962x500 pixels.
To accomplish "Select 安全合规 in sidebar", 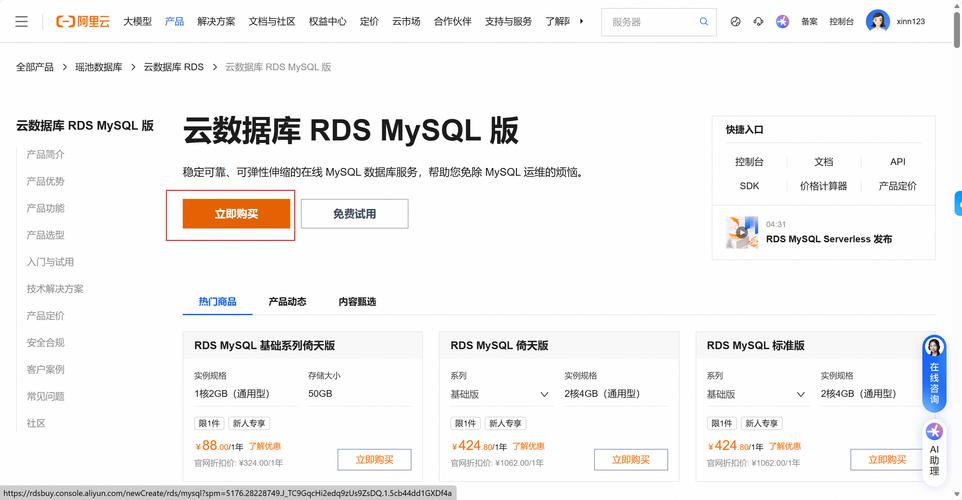I will click(45, 343).
